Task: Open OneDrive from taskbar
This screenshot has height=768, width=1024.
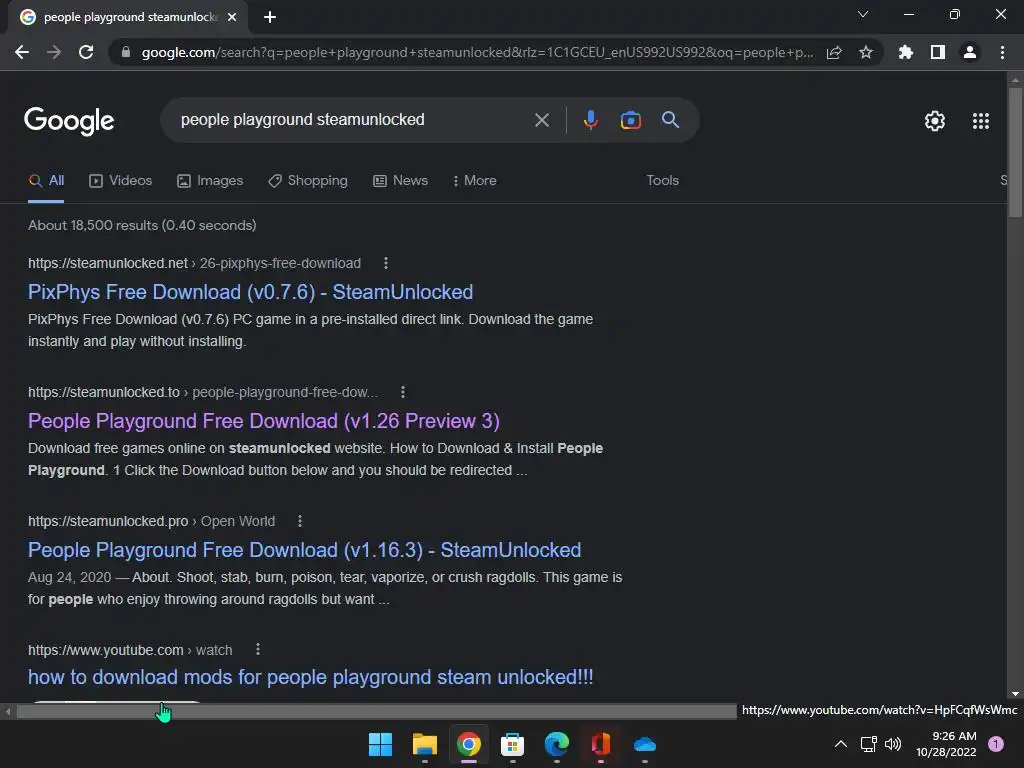Action: point(645,744)
